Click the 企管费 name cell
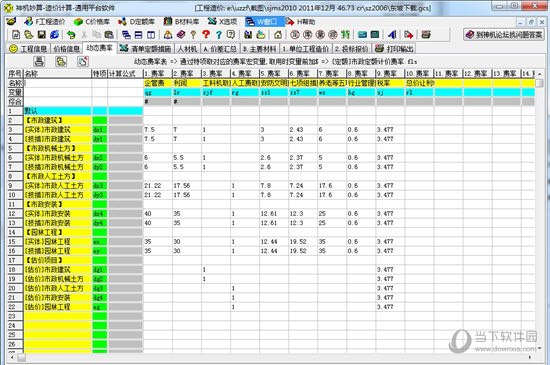Screen dimensions: 550x365 coord(157,83)
